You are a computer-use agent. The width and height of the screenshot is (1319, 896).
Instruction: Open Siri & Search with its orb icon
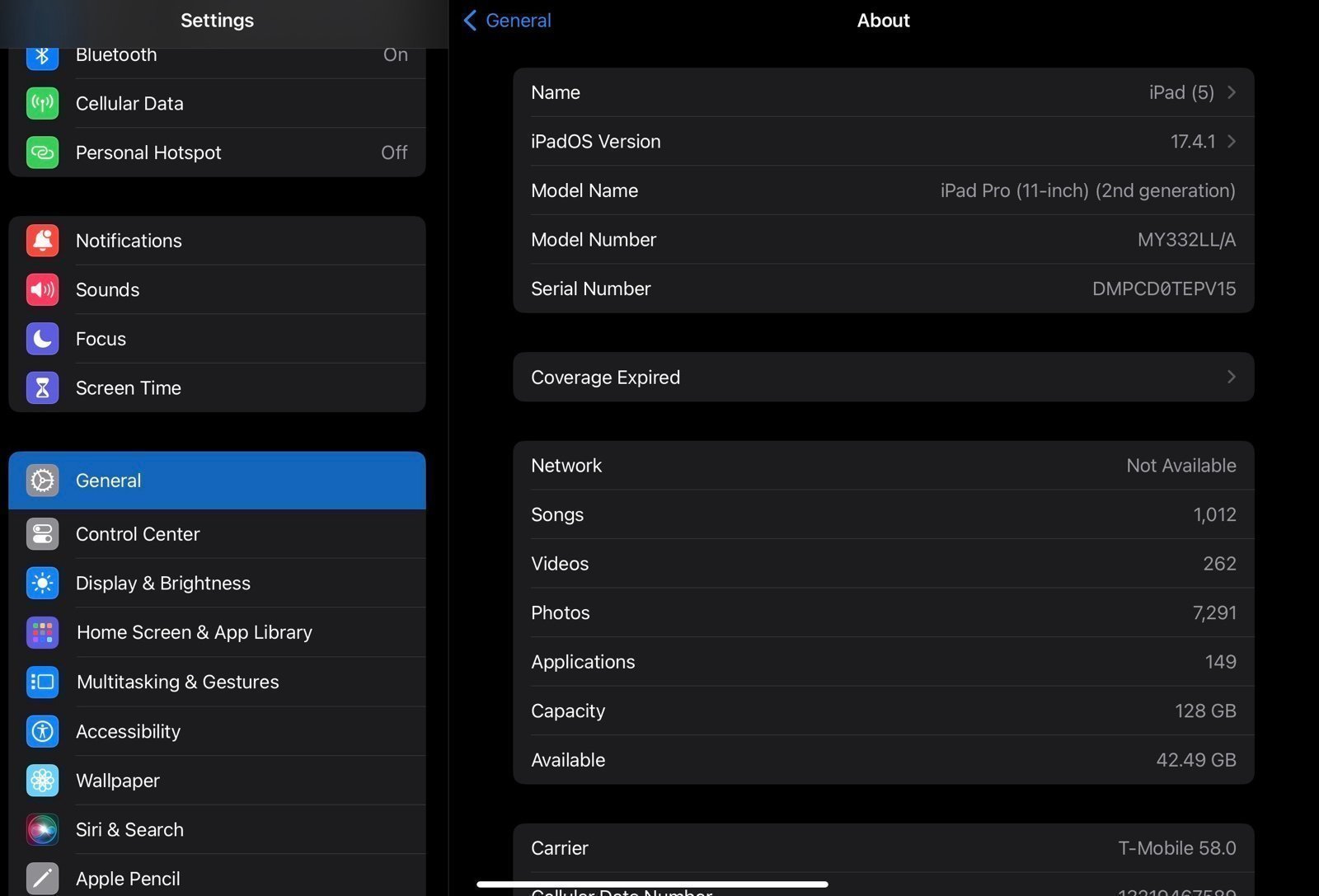pyautogui.click(x=42, y=829)
